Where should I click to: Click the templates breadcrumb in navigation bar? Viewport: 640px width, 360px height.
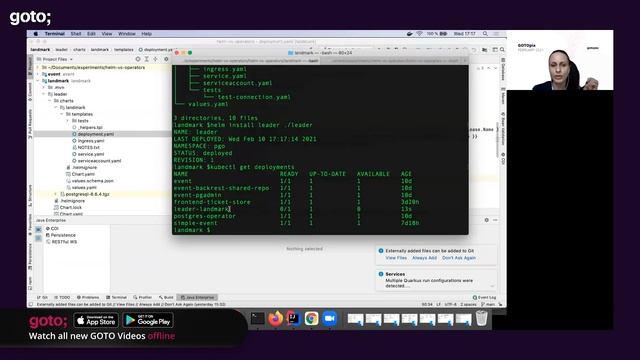click(x=124, y=50)
